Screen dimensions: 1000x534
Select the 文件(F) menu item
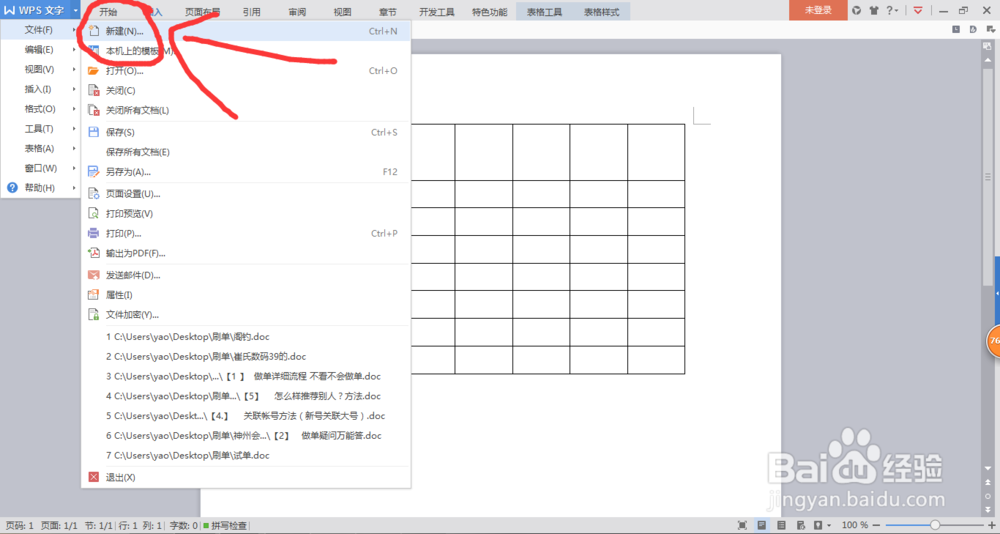40,30
